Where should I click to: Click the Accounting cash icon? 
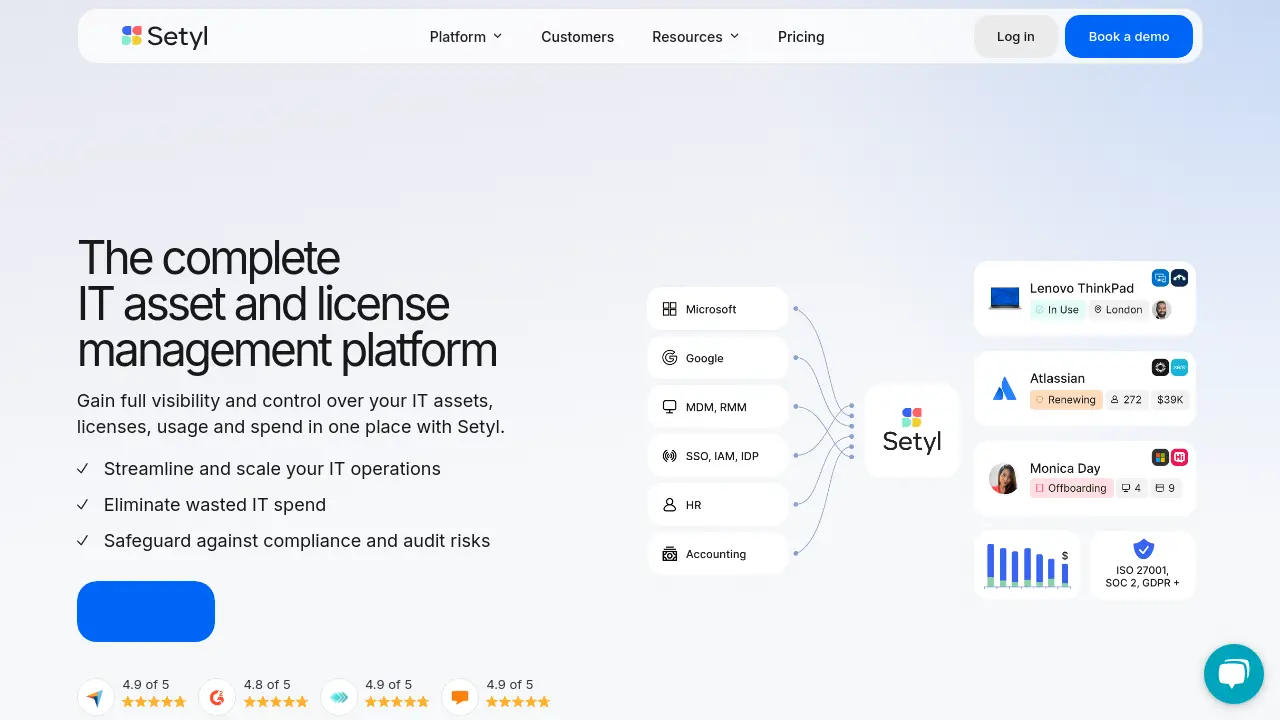(670, 554)
